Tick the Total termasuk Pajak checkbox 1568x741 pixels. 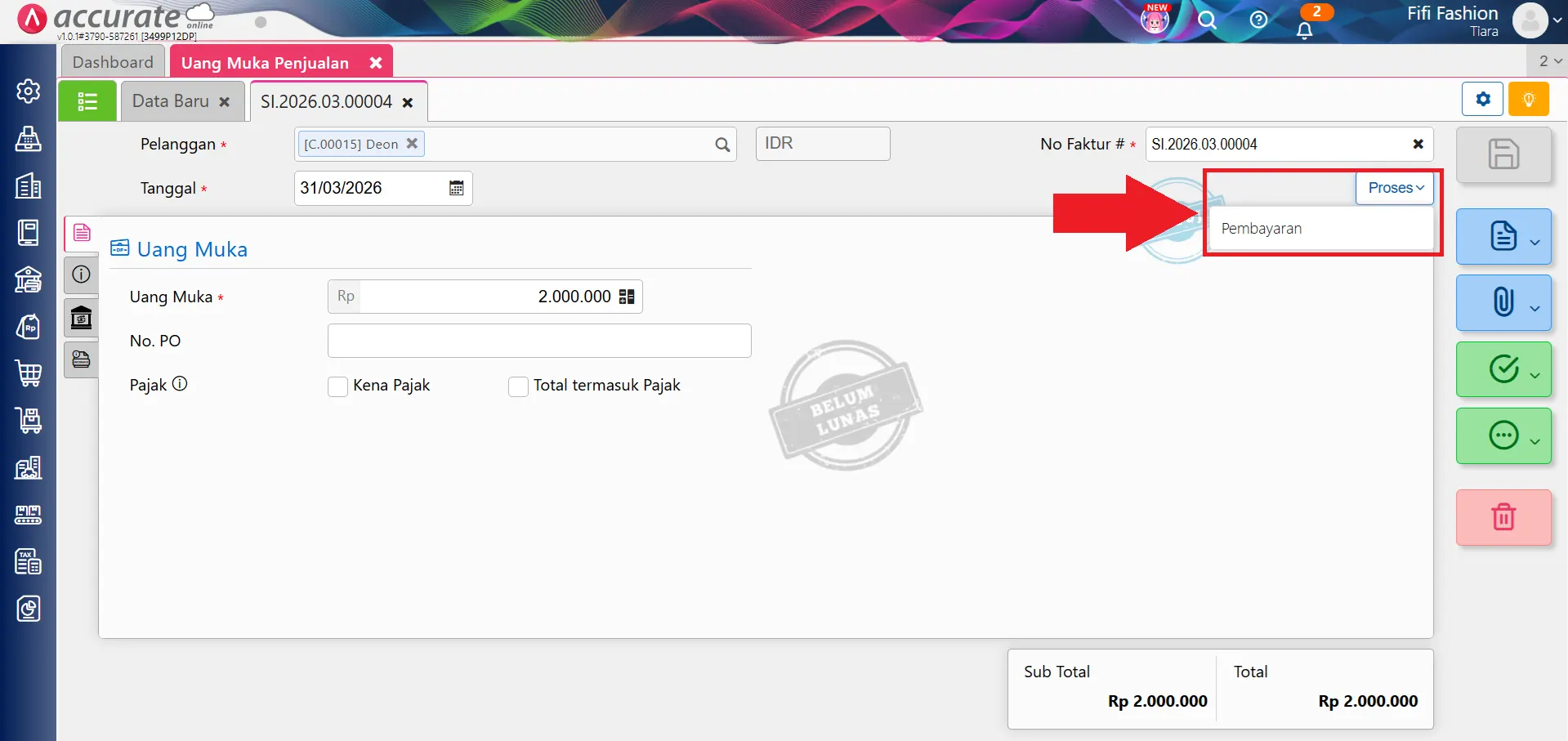point(518,386)
